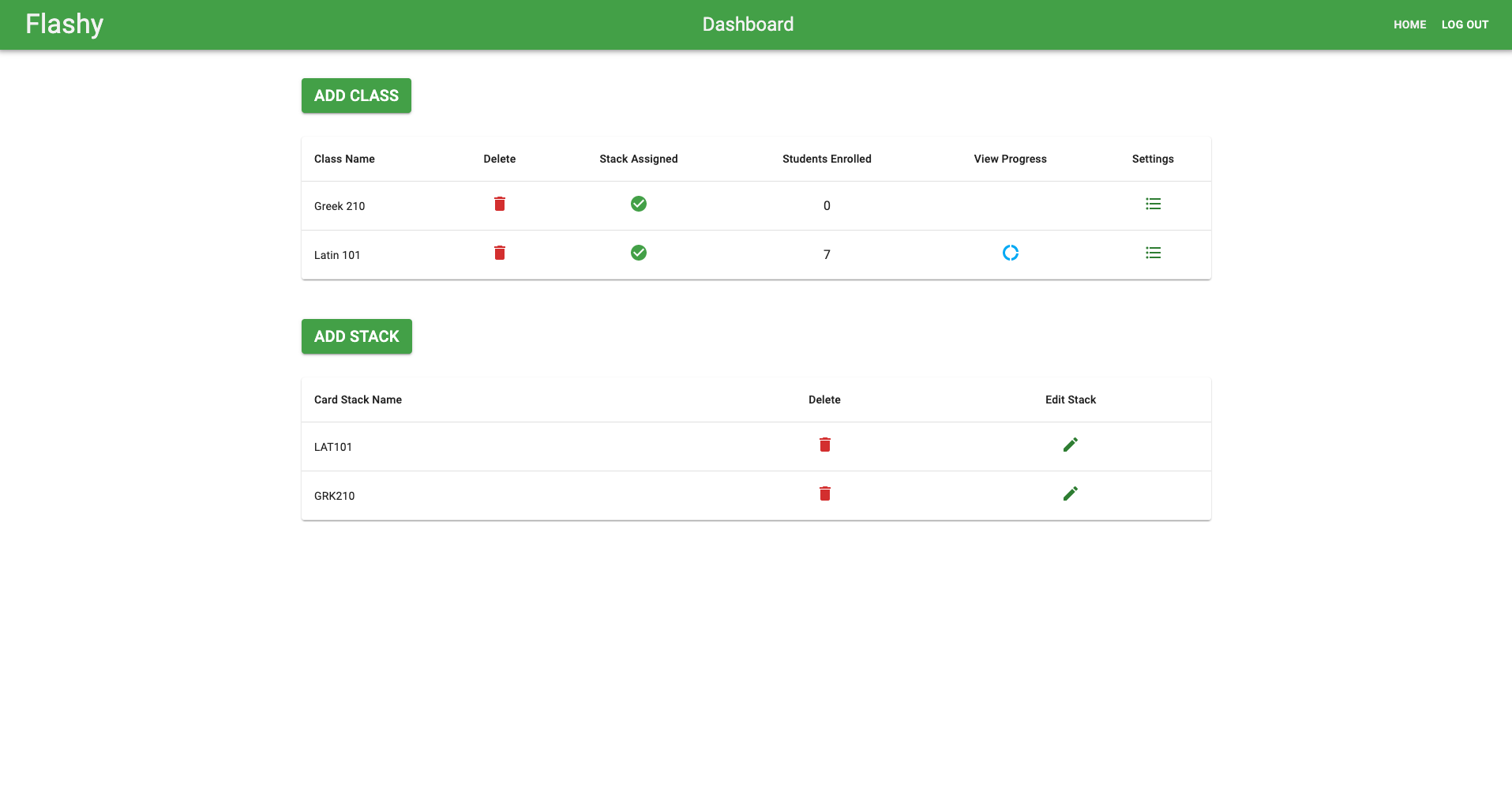The width and height of the screenshot is (1512, 788).
Task: Select the Latin 101 class name
Action: [x=337, y=255]
